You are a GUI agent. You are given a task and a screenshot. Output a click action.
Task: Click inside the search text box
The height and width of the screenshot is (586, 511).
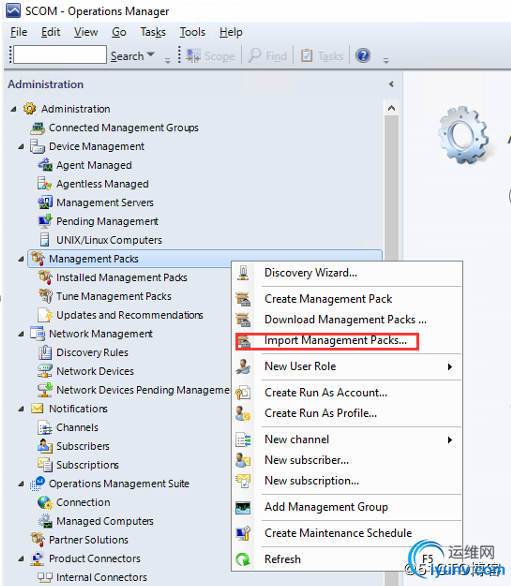tap(60, 55)
